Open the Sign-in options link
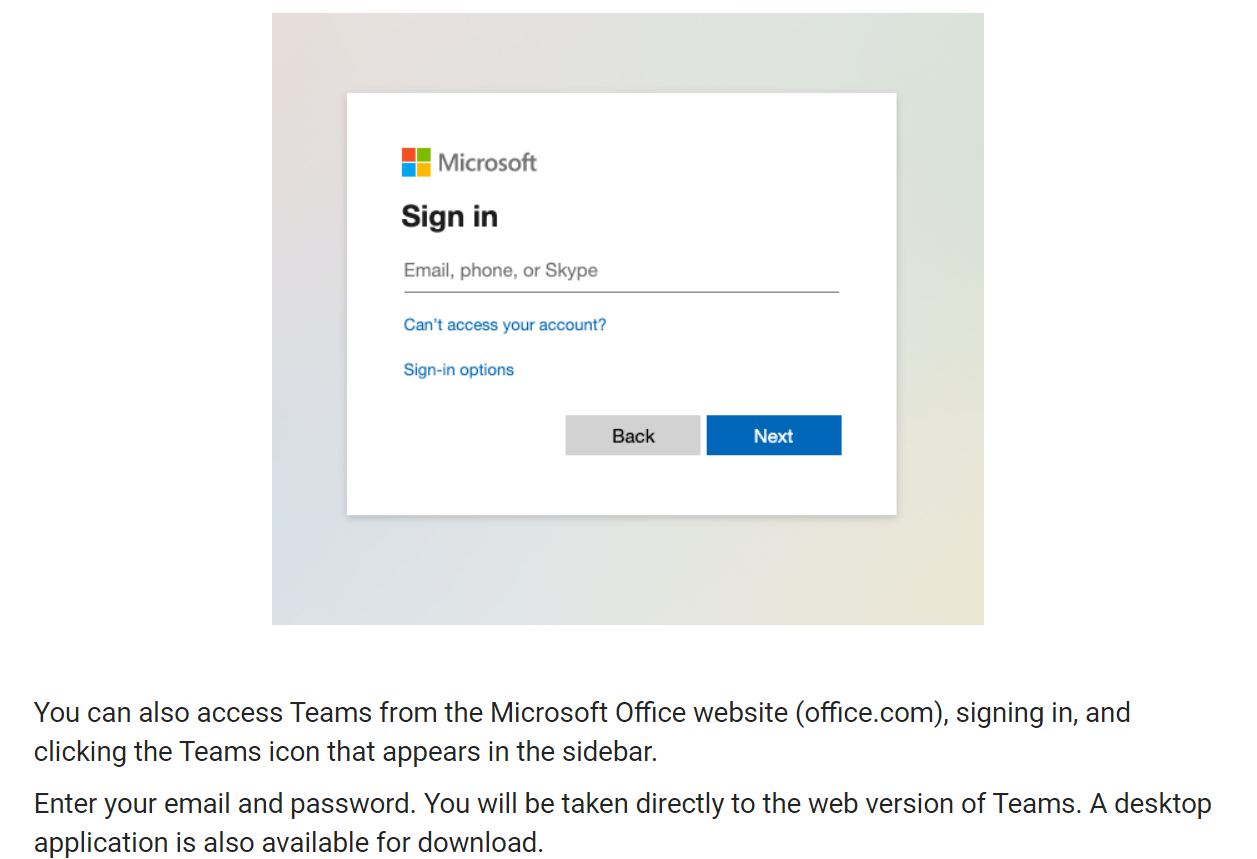This screenshot has width=1257, height=859. (x=459, y=370)
